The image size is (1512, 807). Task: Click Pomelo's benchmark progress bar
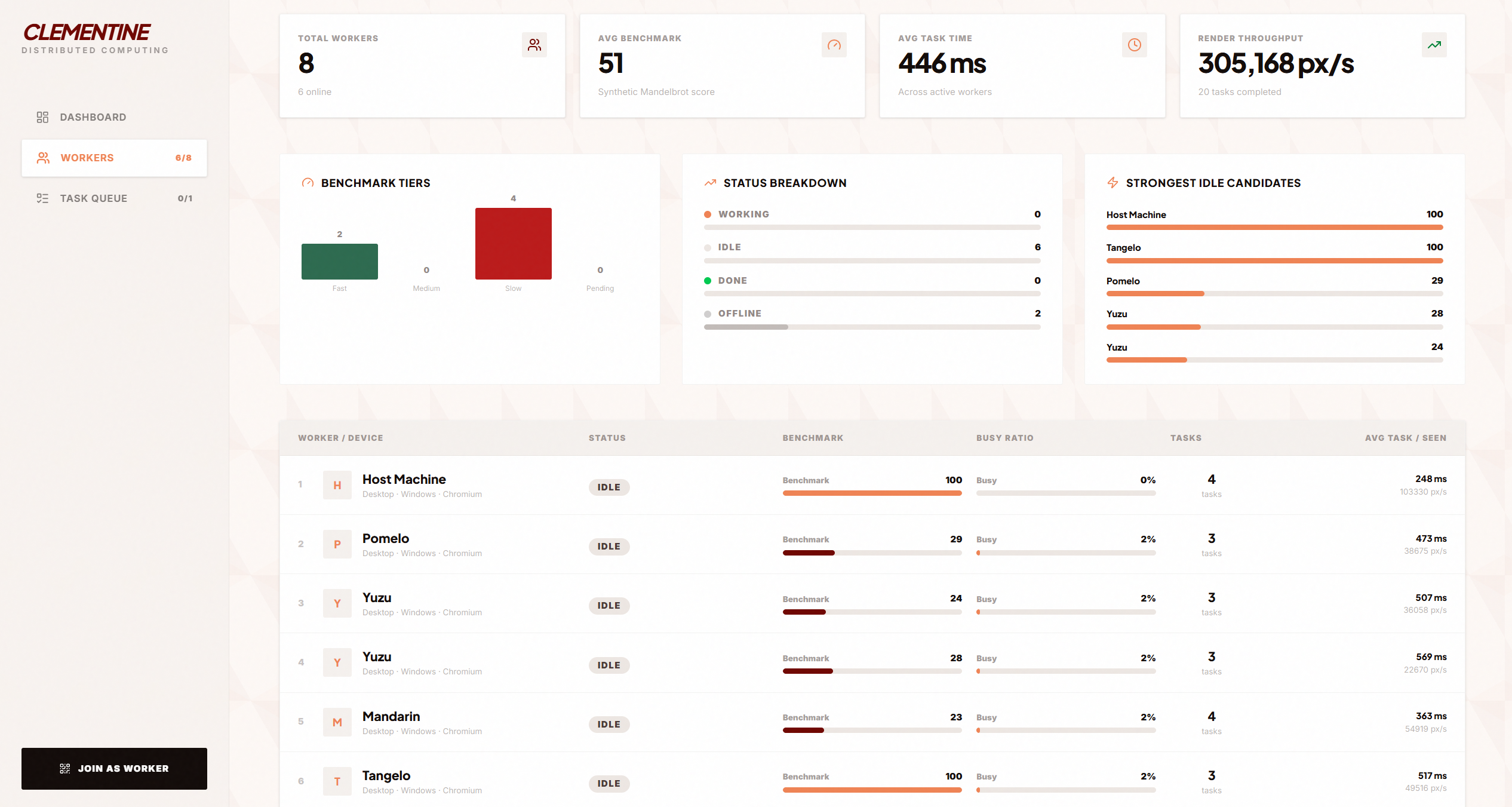[872, 553]
